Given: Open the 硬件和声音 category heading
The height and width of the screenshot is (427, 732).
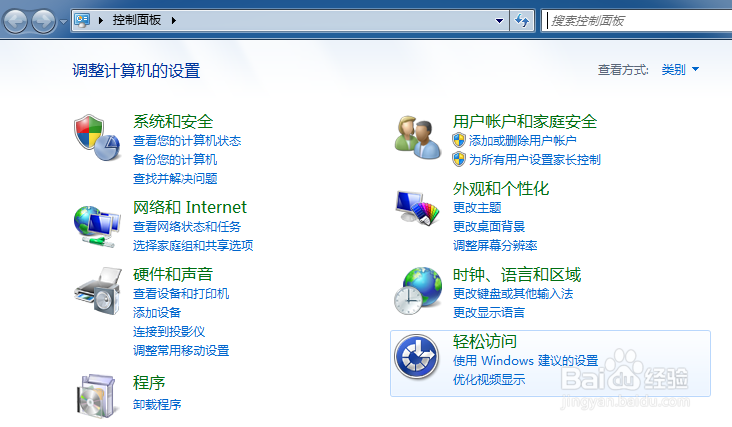Looking at the screenshot, I should tap(173, 274).
